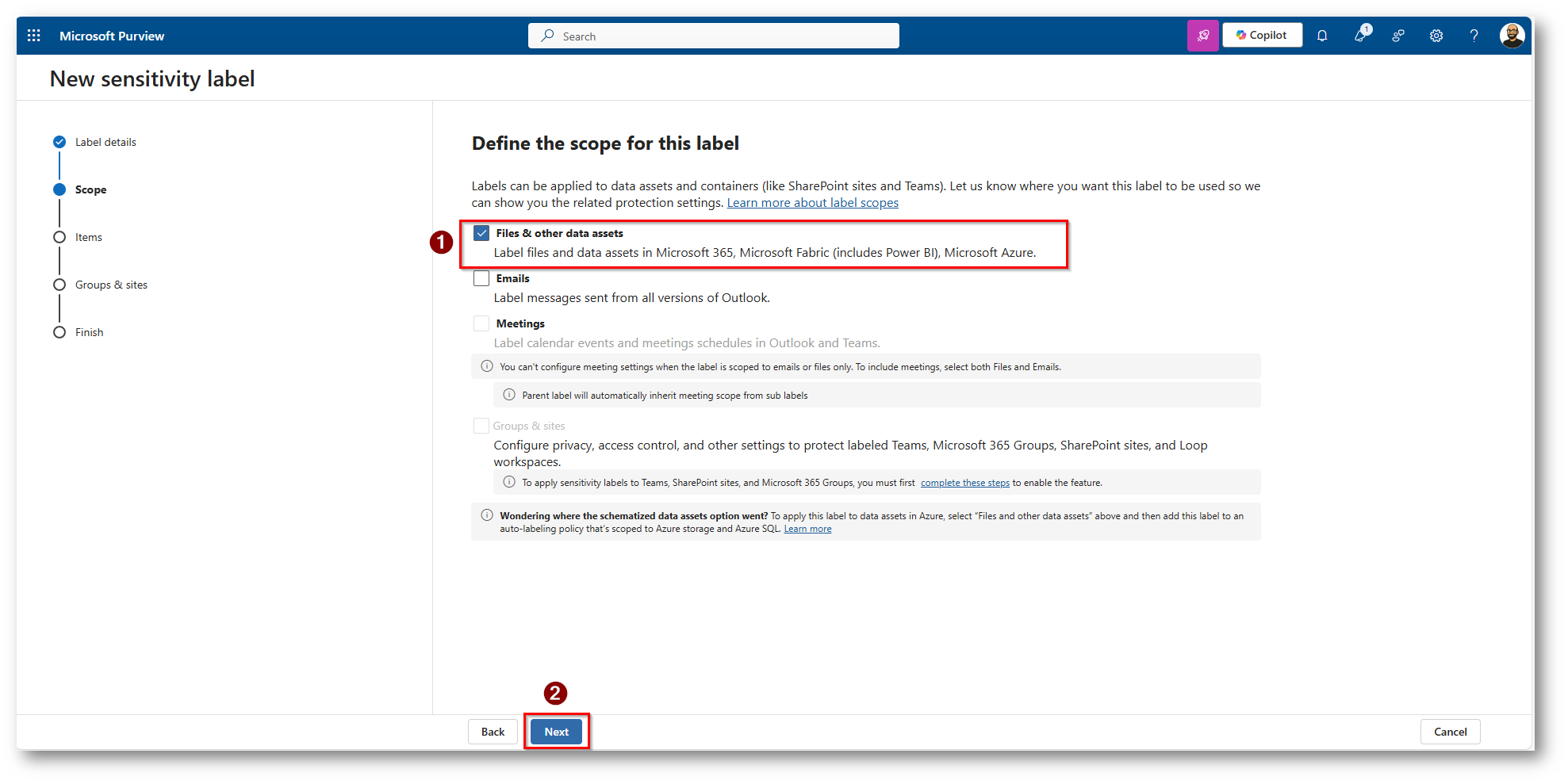Image resolution: width=1568 pixels, height=784 pixels.
Task: Click the Emails label text
Action: (x=513, y=278)
